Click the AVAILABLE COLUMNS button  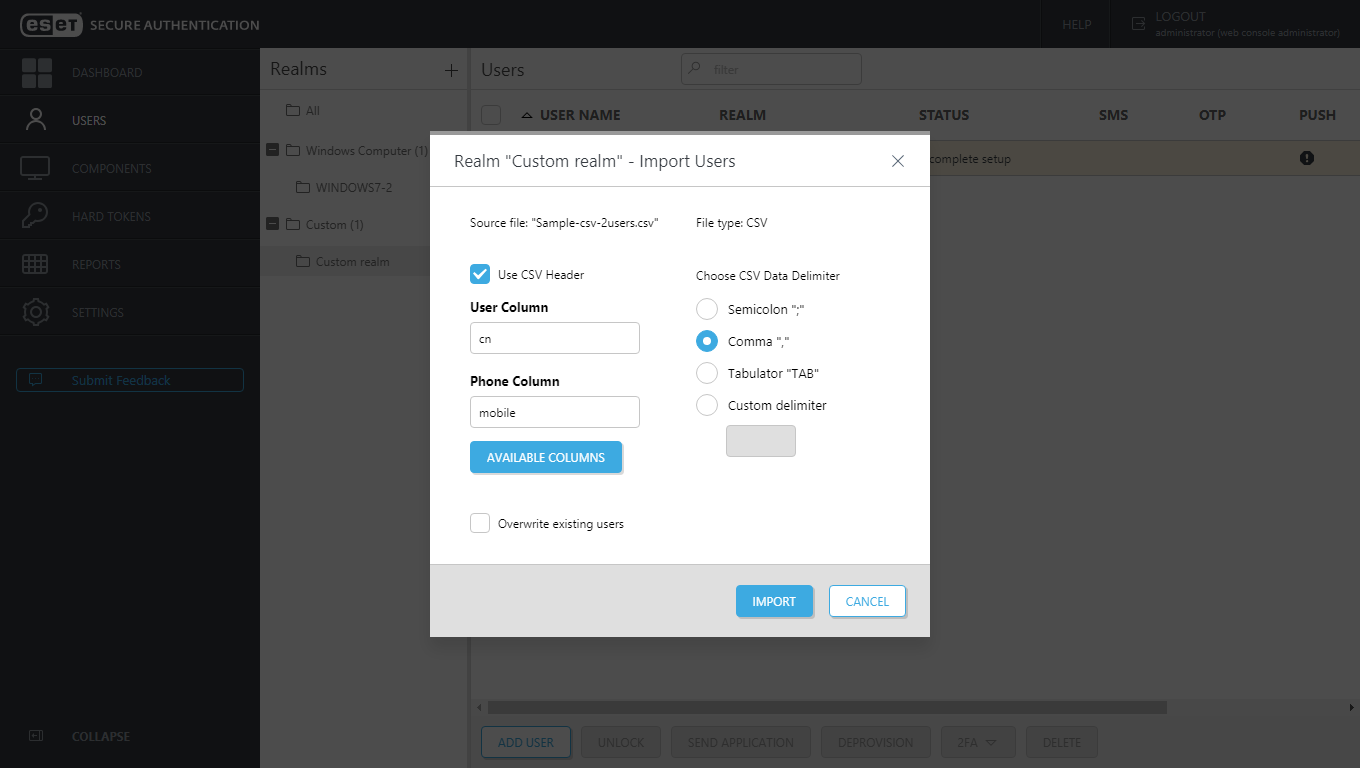pos(546,457)
